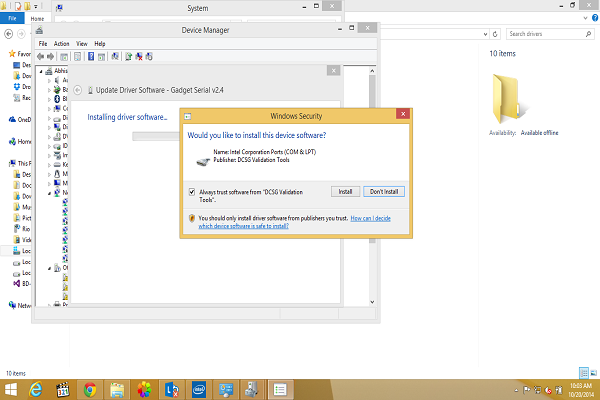Open the Windows Start button
The width and height of the screenshot is (600, 400).
pos(11,390)
